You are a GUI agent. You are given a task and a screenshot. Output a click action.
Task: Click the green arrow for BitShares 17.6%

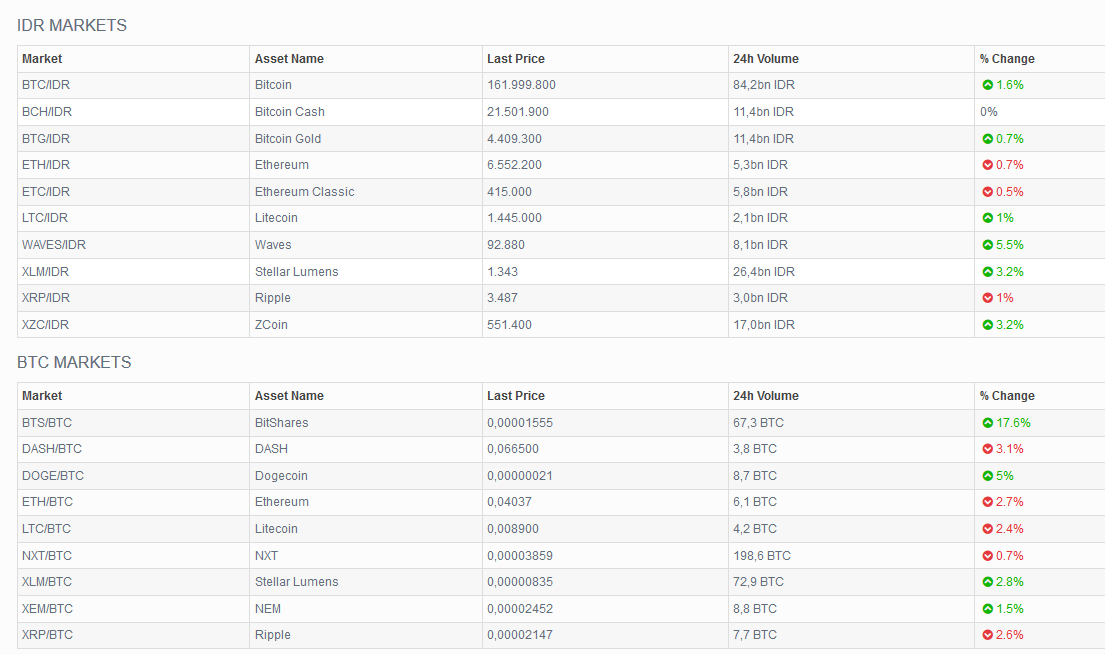click(x=987, y=423)
